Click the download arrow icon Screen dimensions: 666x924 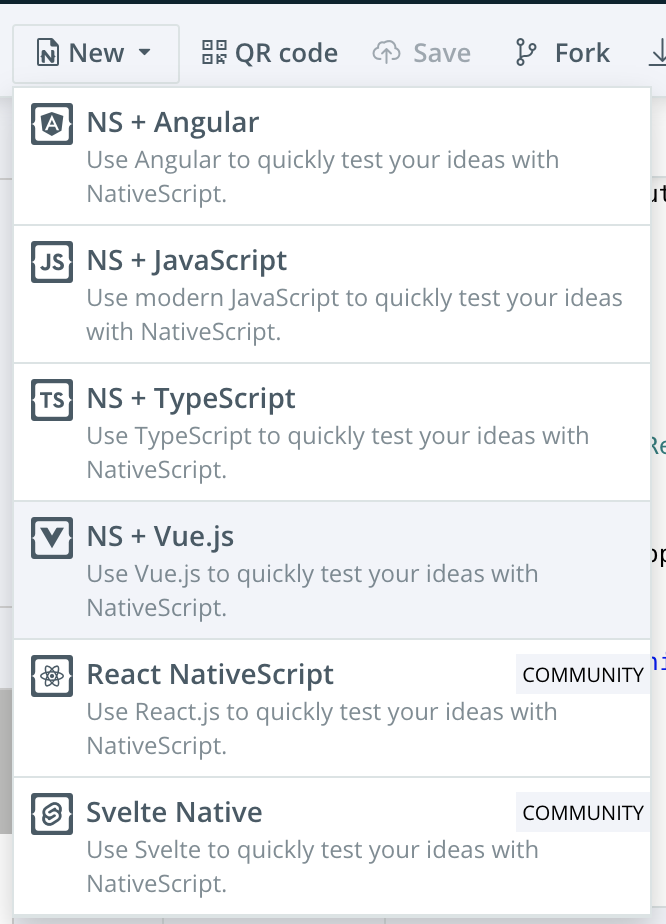coord(658,52)
